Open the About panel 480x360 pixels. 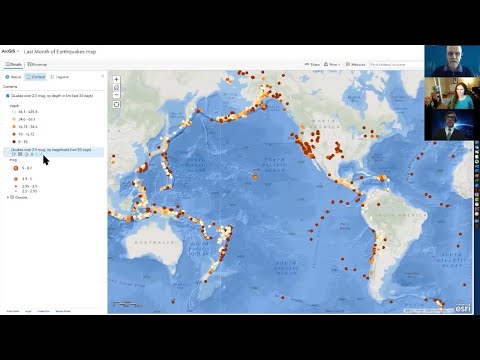coord(13,77)
